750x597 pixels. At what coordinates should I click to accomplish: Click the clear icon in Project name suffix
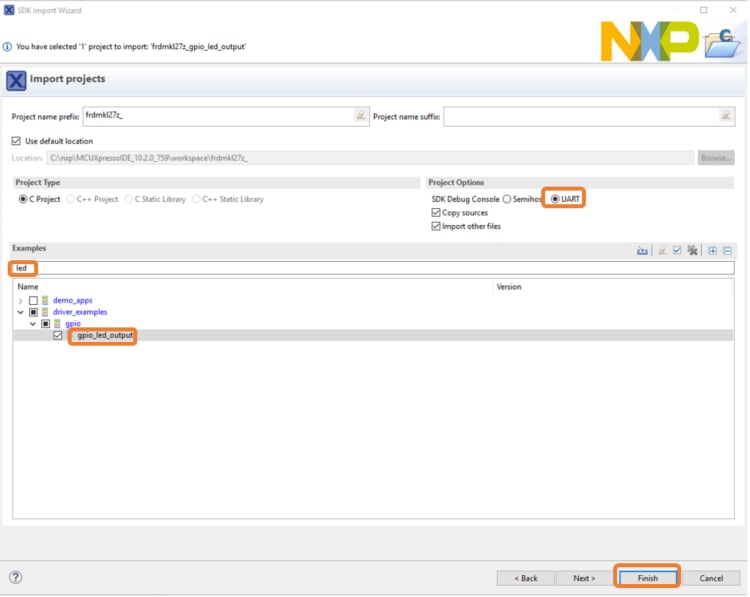tap(726, 116)
